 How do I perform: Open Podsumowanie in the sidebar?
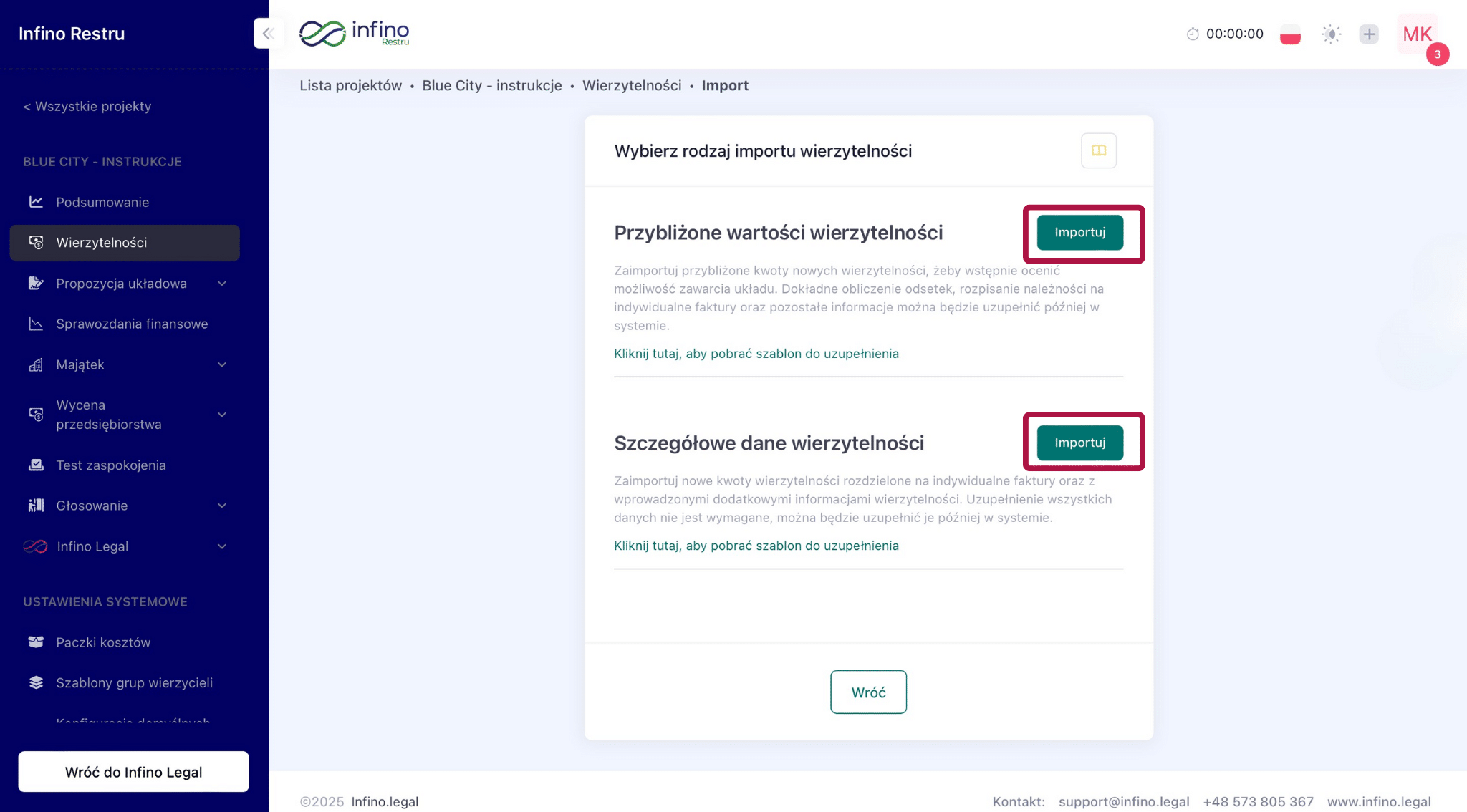102,202
